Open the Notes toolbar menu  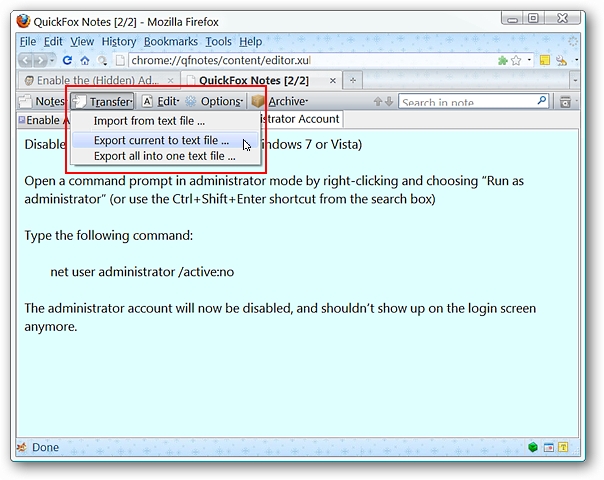pyautogui.click(x=42, y=101)
